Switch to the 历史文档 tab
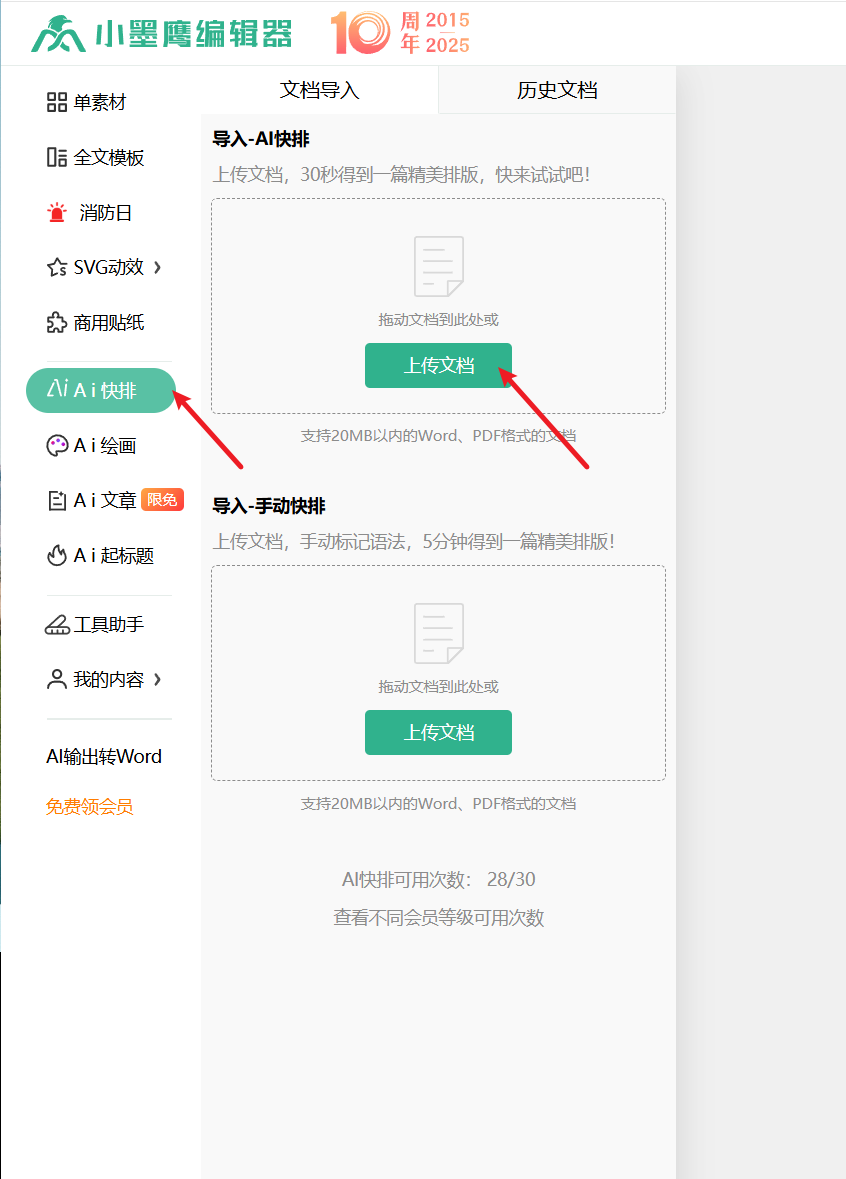The width and height of the screenshot is (846, 1179). (557, 90)
